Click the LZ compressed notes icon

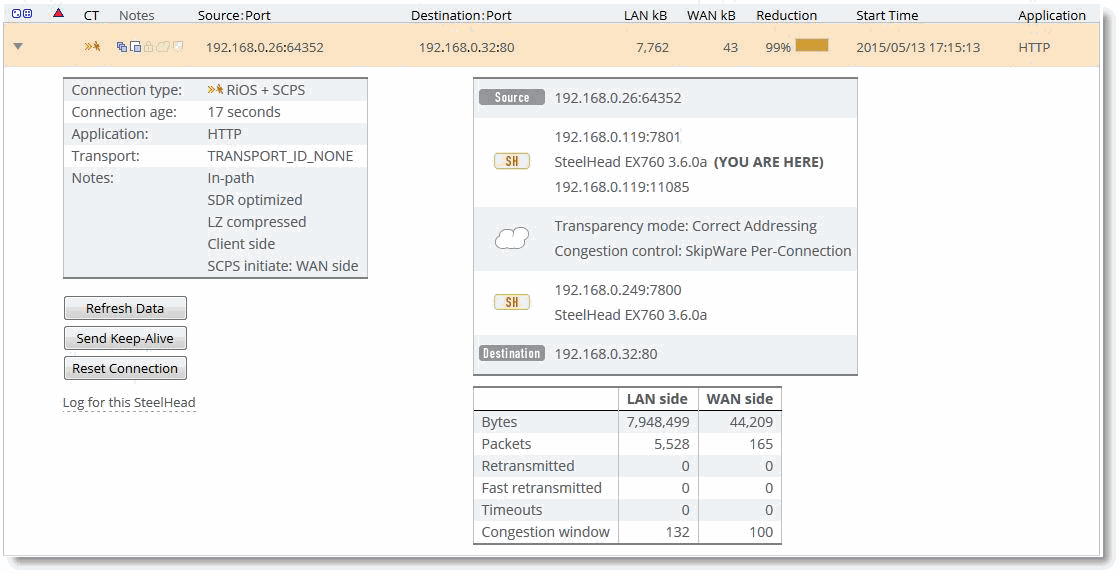click(135, 47)
